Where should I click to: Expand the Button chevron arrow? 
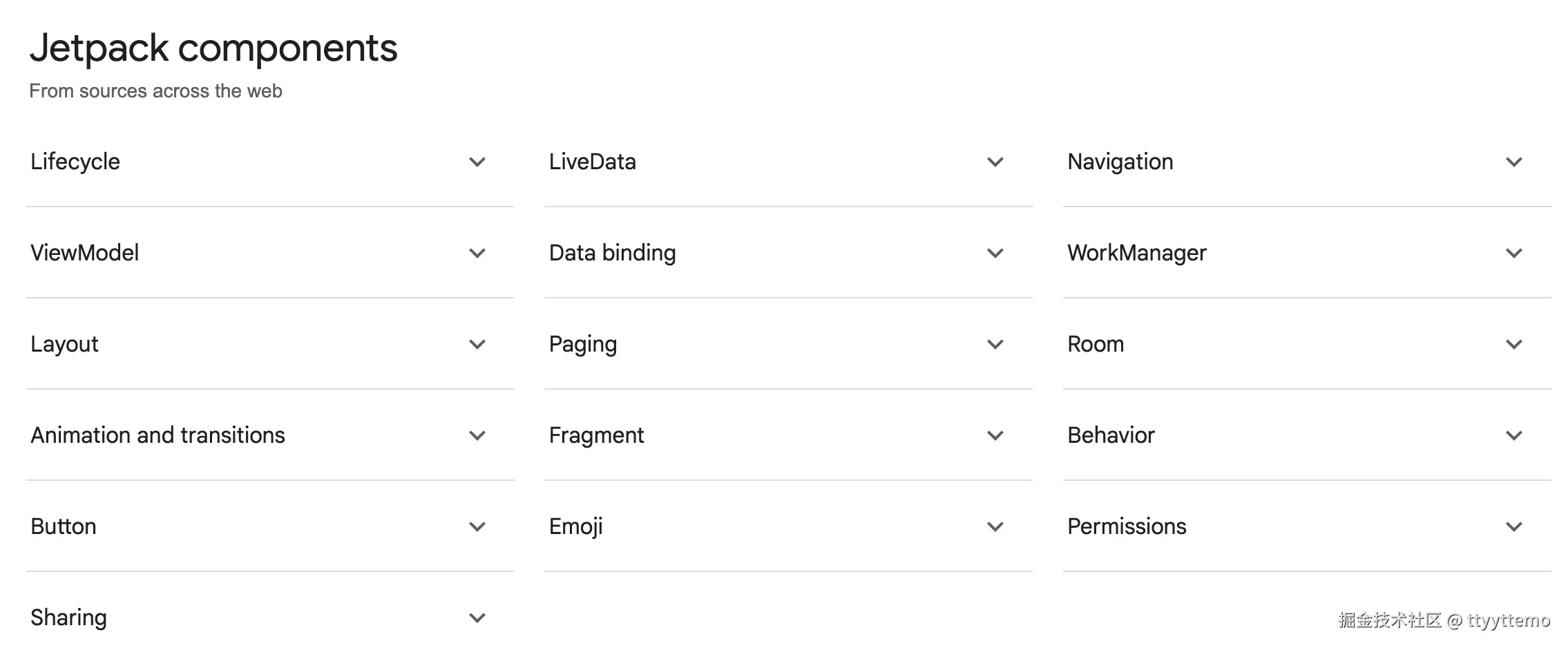[x=477, y=527]
